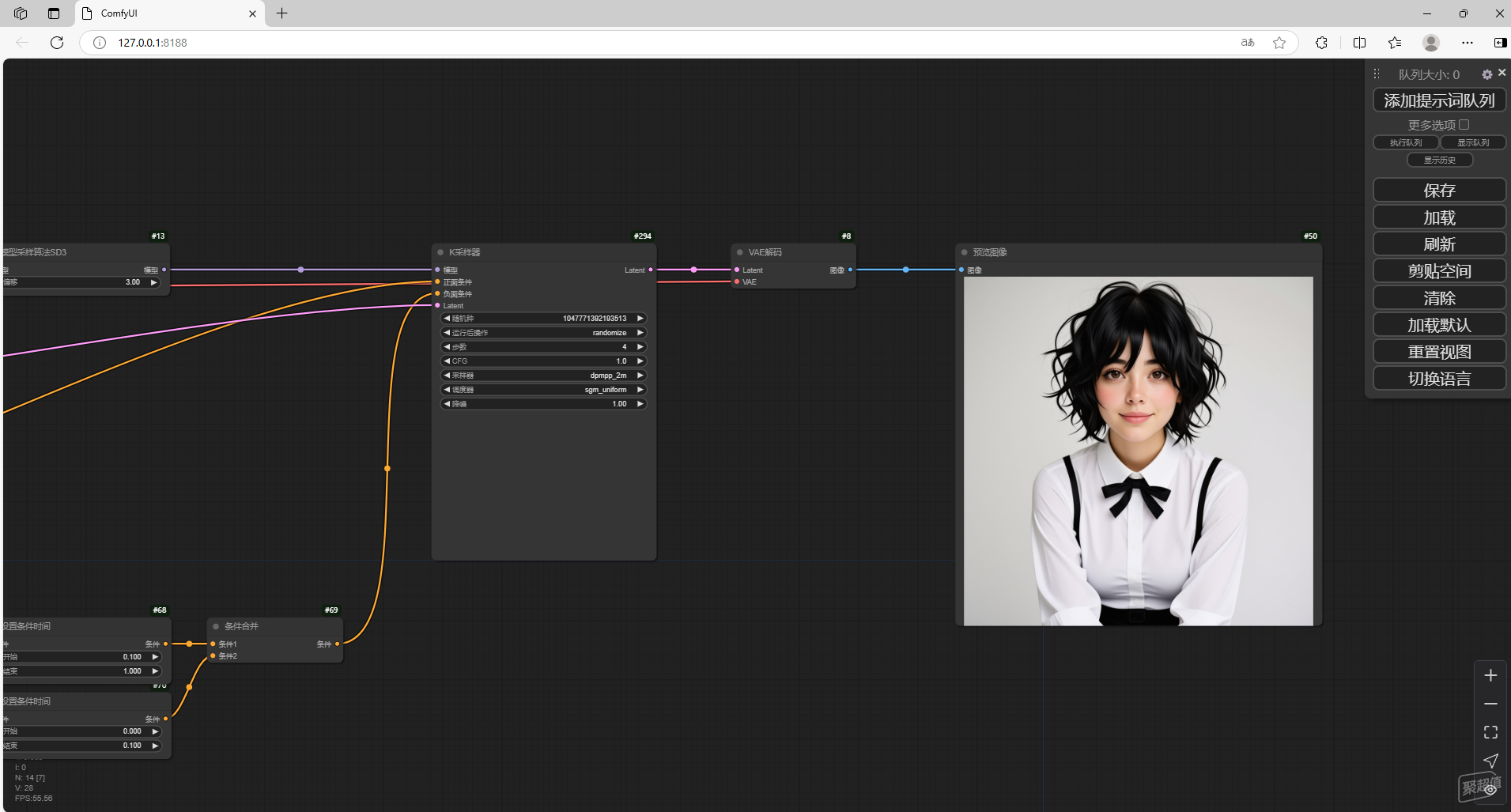
Task: Click the 预览图像 图像 input port
Action: point(961,270)
